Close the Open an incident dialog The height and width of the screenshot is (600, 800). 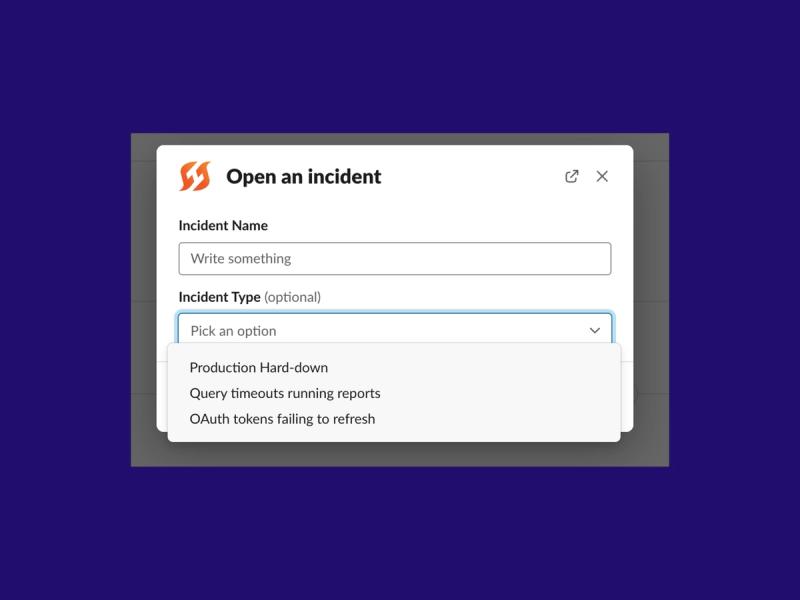click(602, 176)
